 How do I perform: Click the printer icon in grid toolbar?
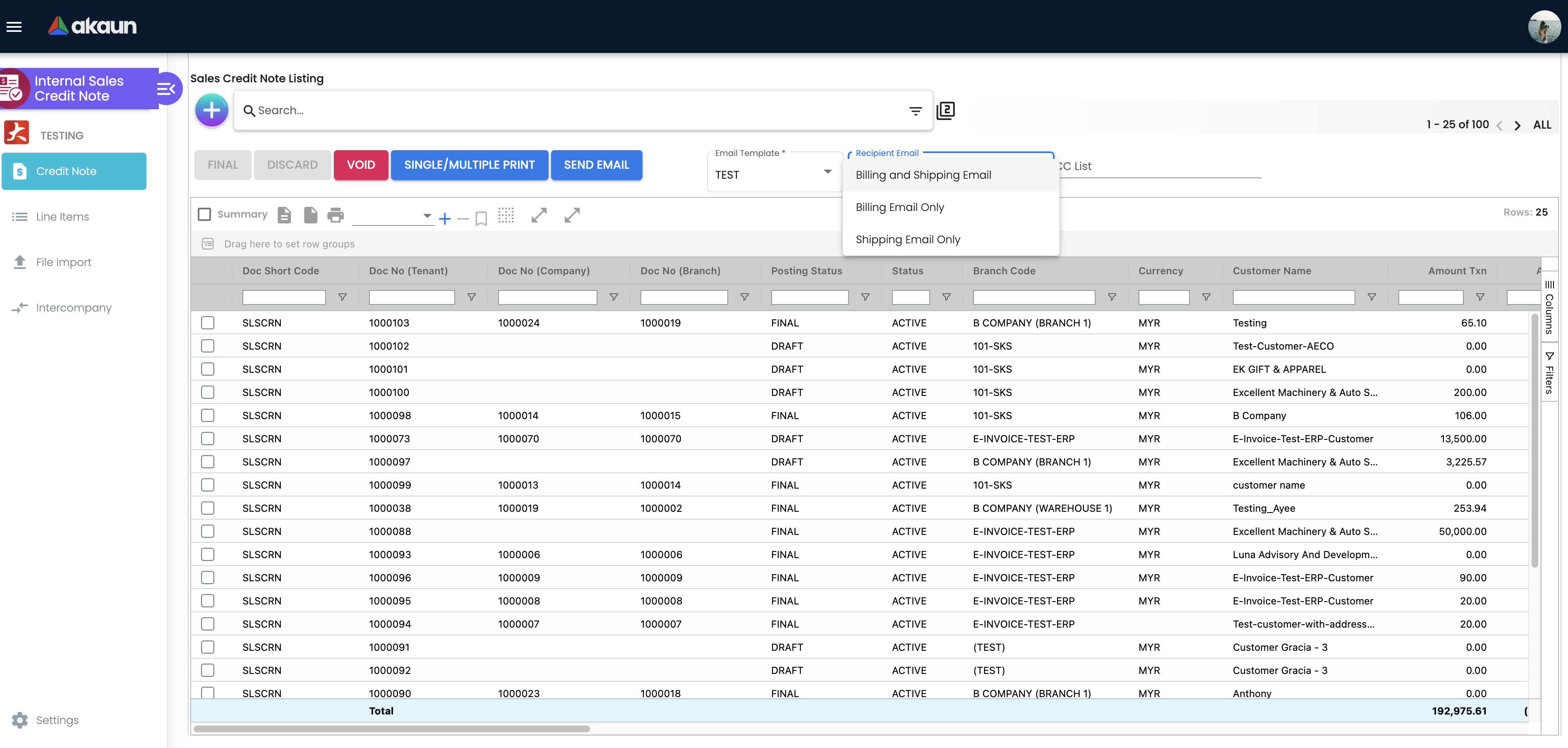336,215
